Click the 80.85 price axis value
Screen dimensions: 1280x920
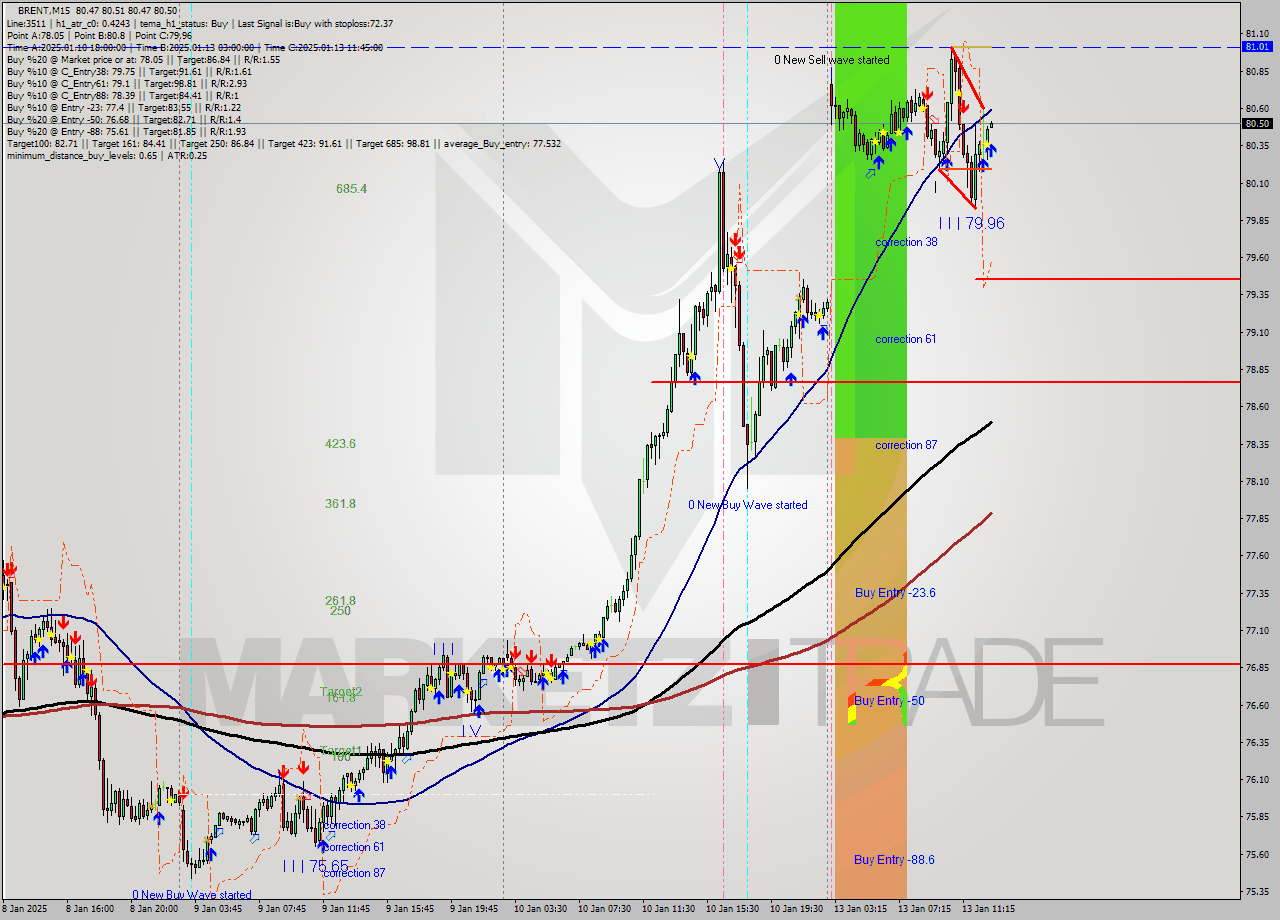click(x=1257, y=71)
